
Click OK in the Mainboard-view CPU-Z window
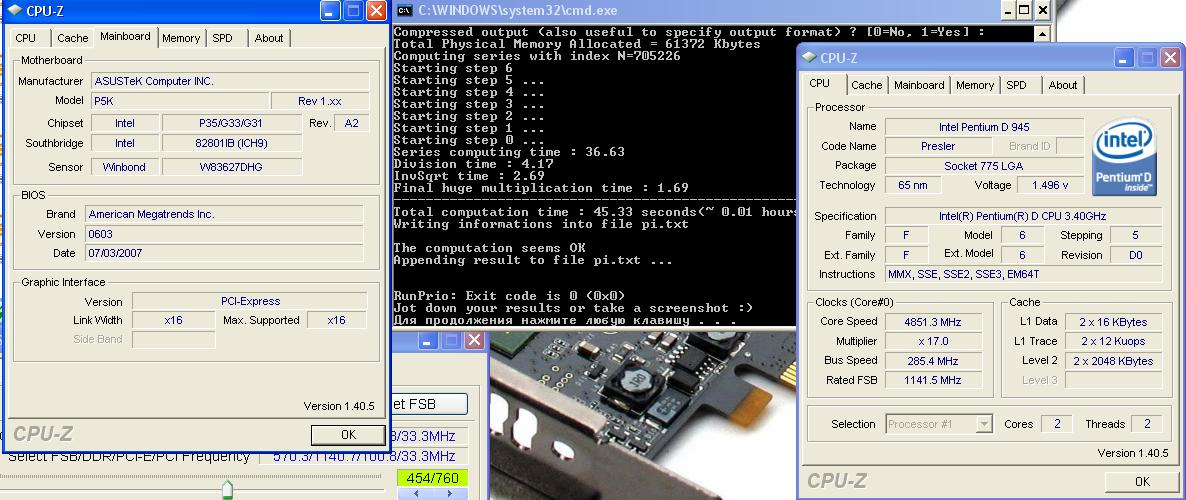click(348, 434)
